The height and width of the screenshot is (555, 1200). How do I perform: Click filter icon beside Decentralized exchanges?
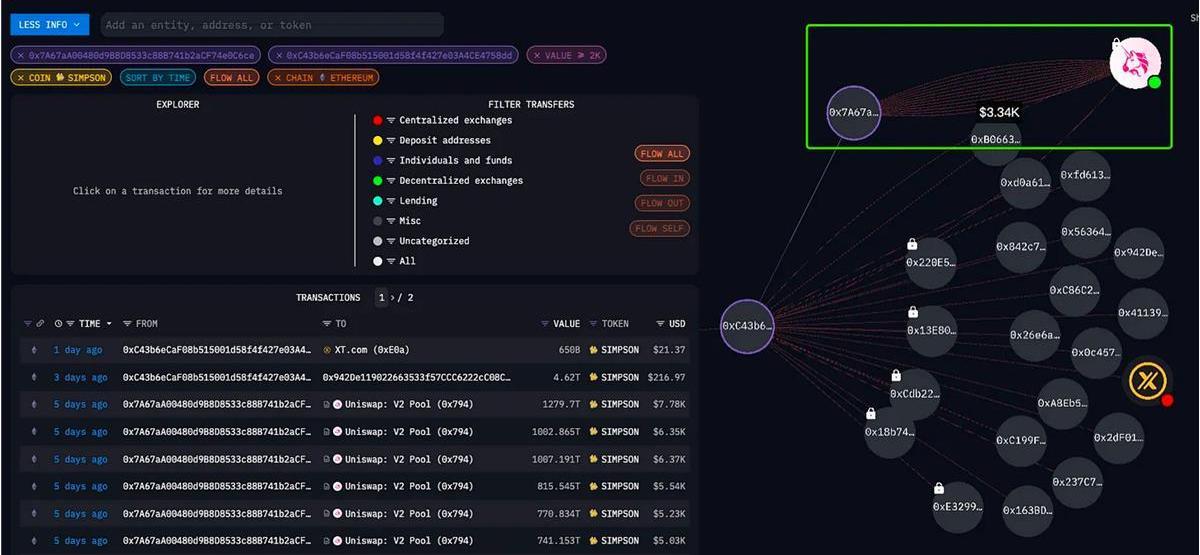pos(391,181)
